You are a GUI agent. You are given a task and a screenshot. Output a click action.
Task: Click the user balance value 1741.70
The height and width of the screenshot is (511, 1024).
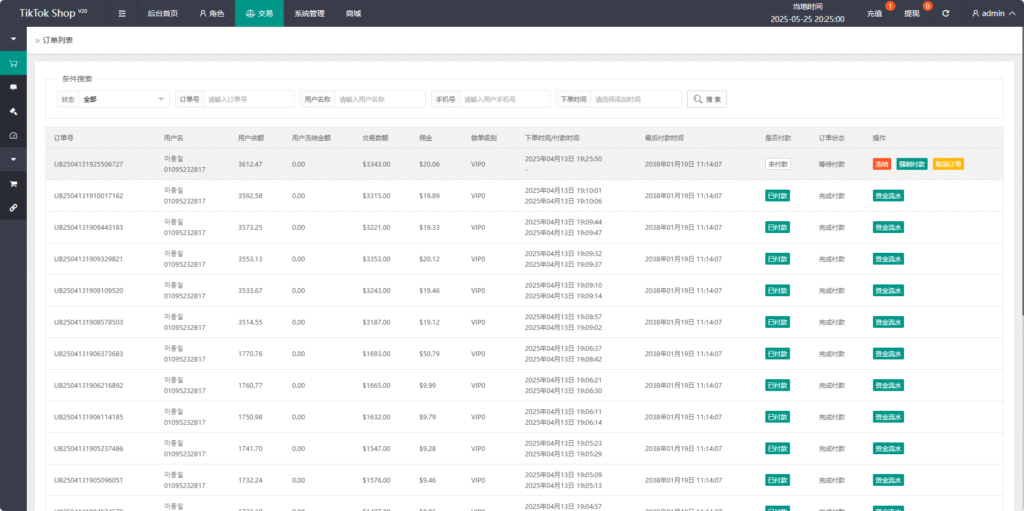tap(250, 448)
